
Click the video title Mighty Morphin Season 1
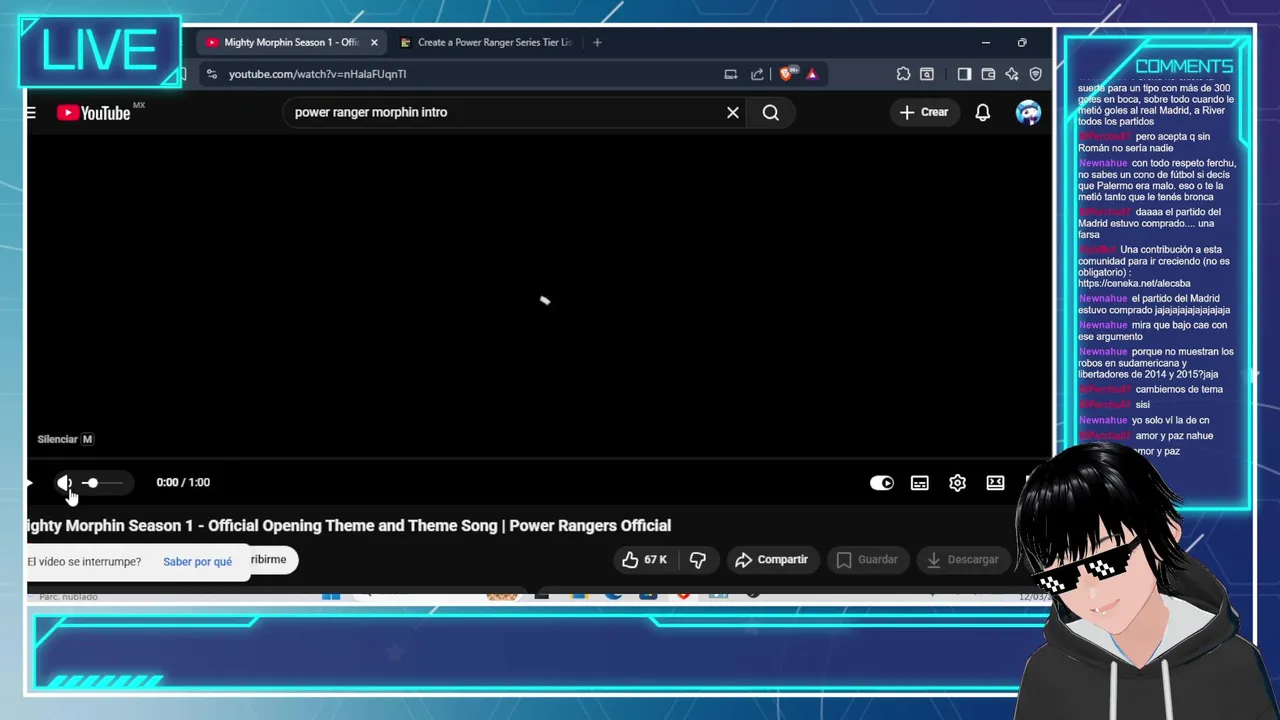[349, 526]
